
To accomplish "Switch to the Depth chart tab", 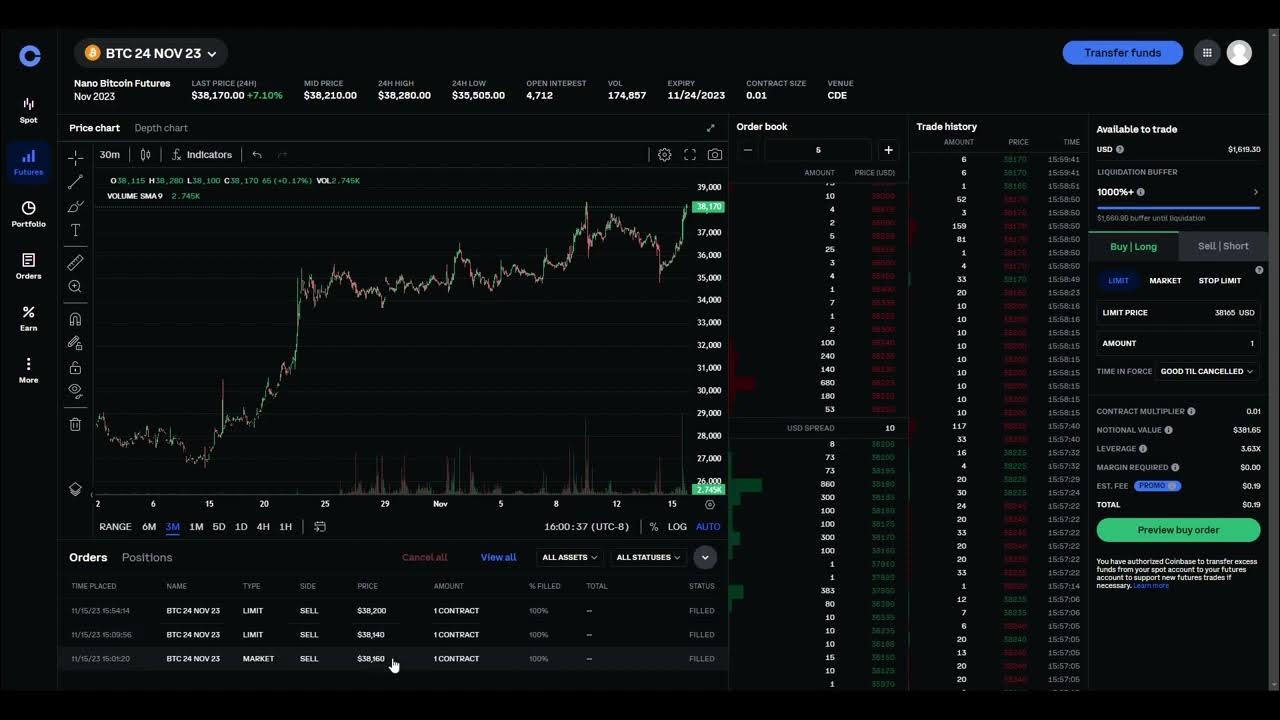I will click(x=161, y=128).
